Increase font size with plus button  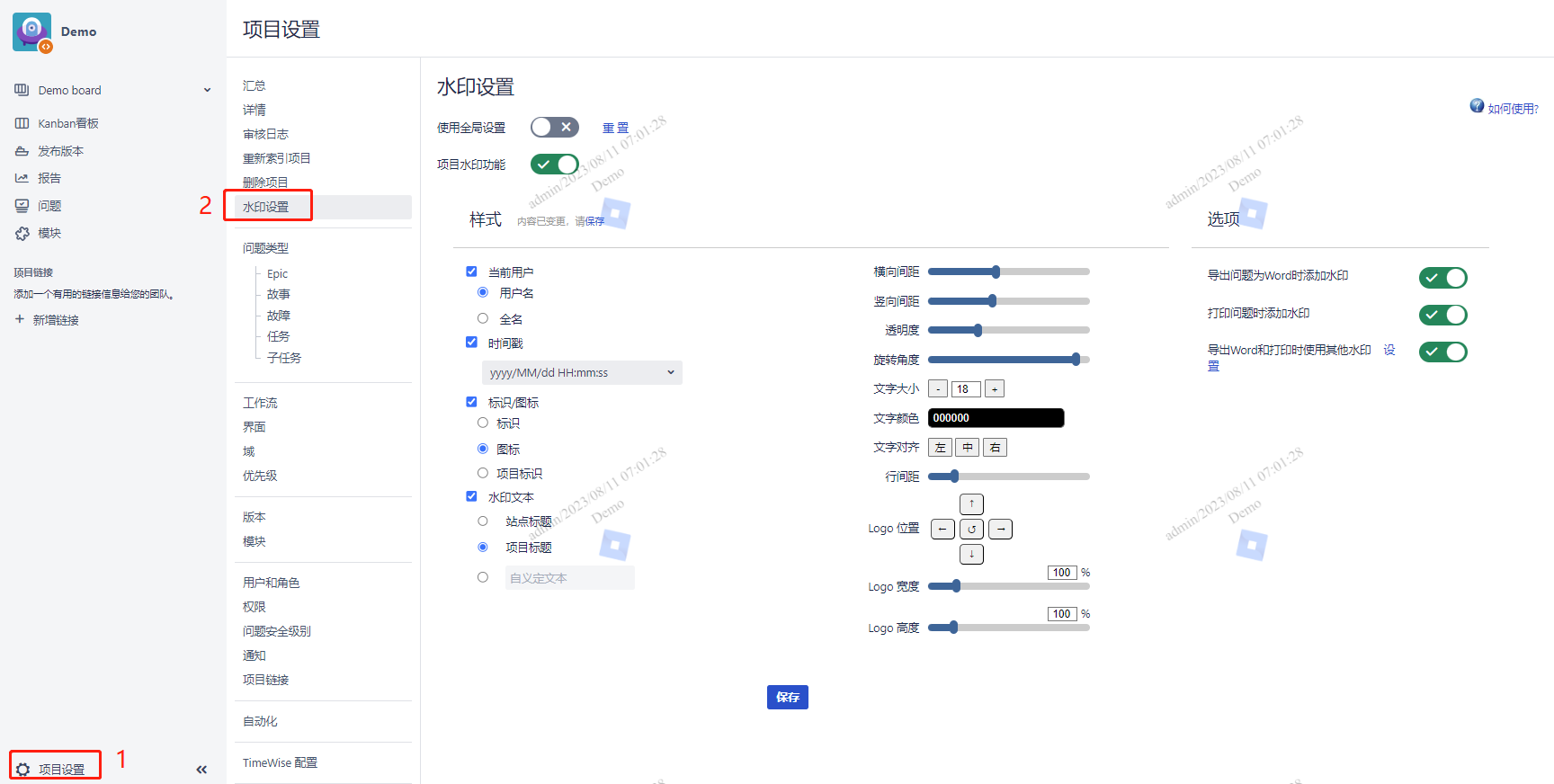click(995, 389)
